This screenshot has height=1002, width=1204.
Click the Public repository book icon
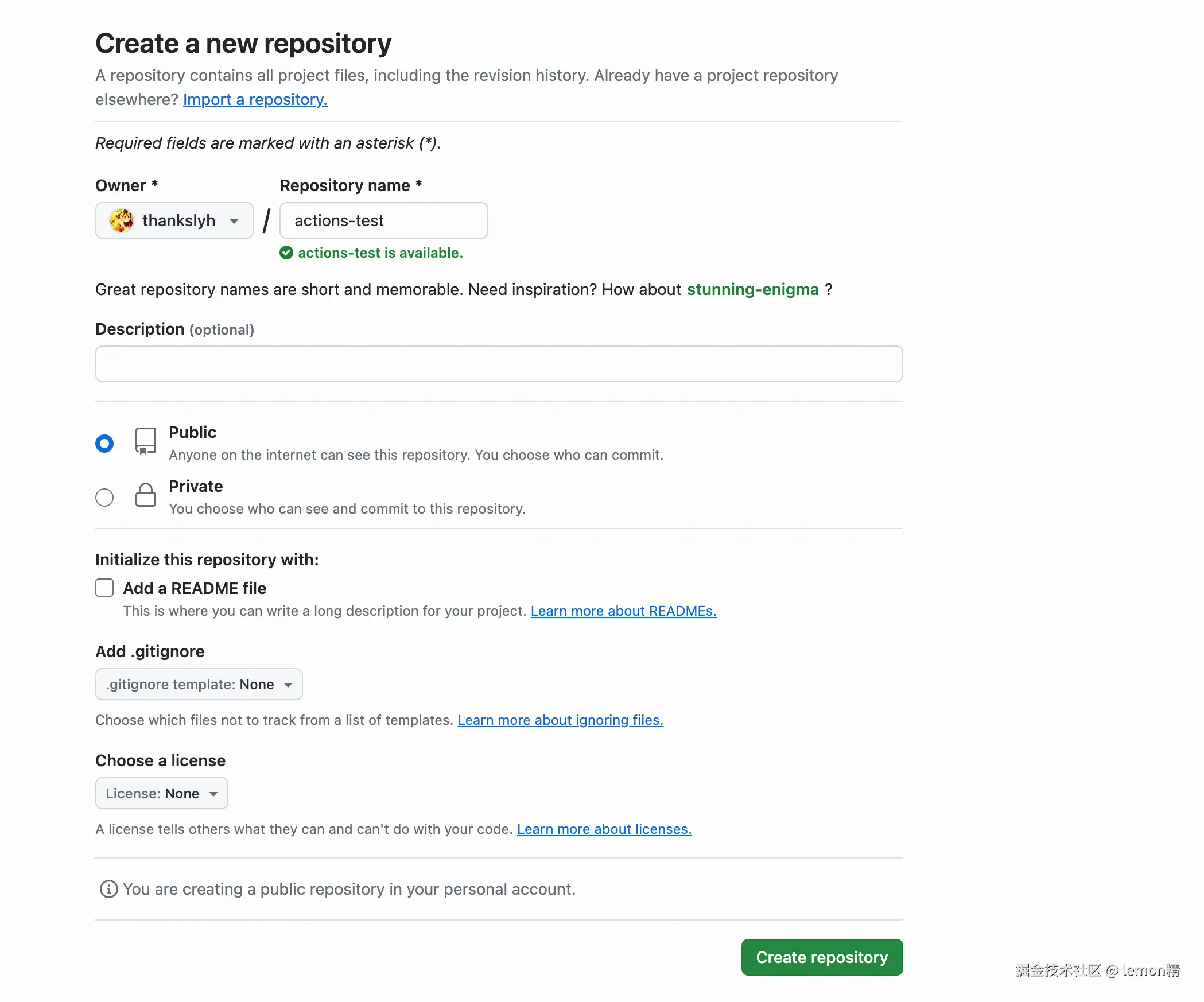coord(146,441)
